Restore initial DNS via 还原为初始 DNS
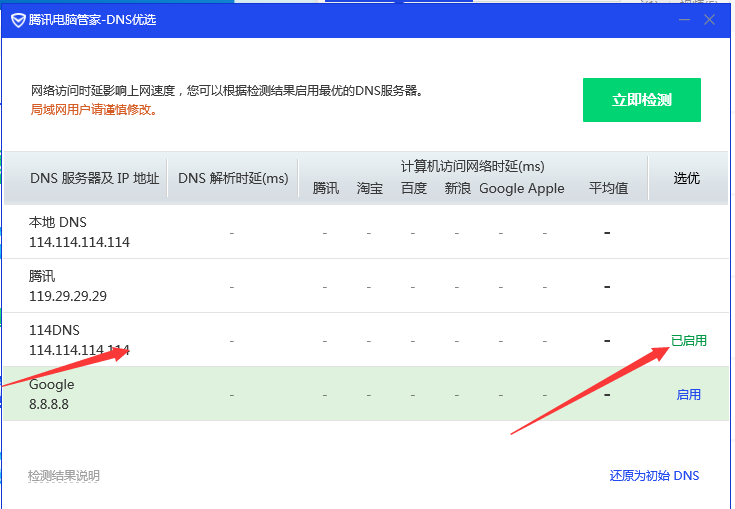This screenshot has height=509, width=735. [x=654, y=476]
